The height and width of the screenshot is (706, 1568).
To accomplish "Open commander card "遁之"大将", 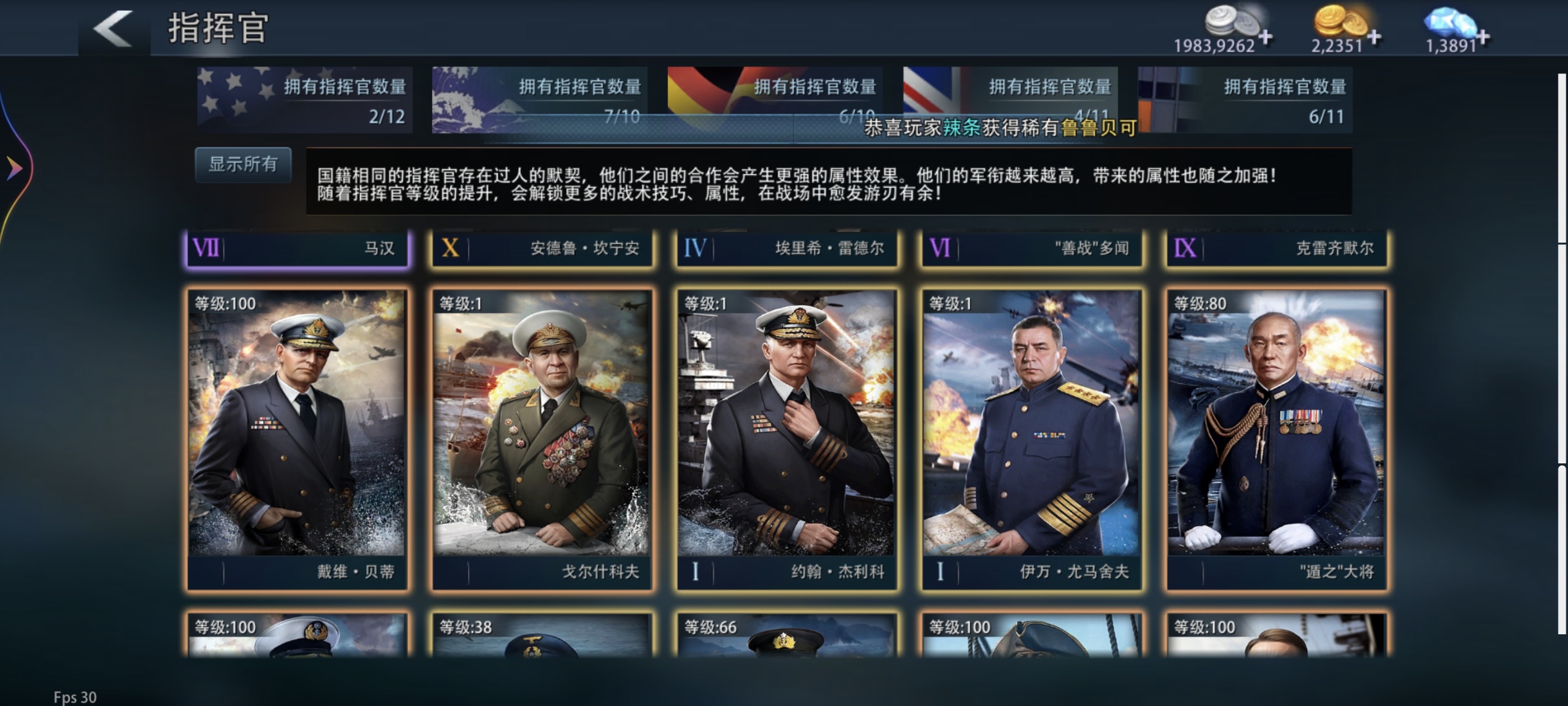I will (x=1276, y=439).
